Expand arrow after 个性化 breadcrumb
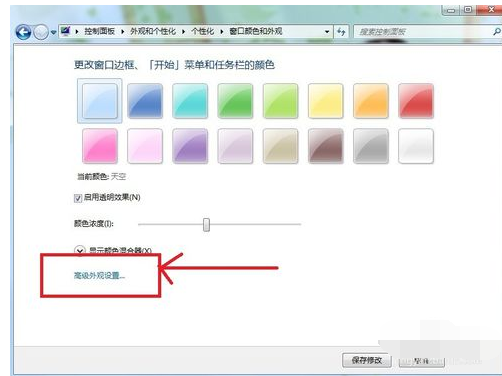502x376 pixels. coord(222,32)
